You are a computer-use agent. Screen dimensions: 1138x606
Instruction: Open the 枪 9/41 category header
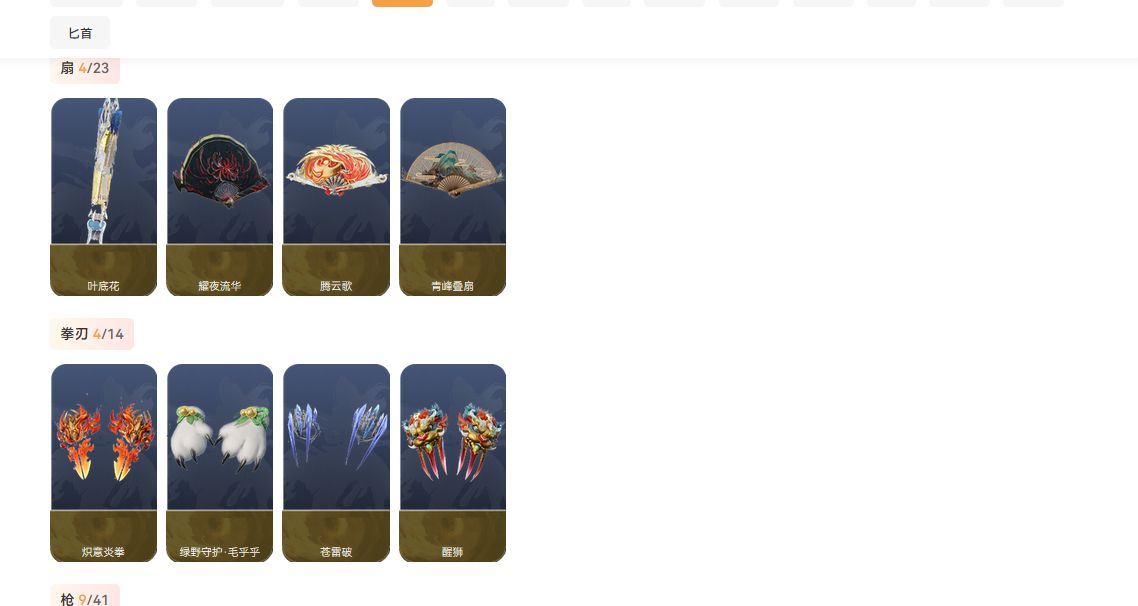85,597
